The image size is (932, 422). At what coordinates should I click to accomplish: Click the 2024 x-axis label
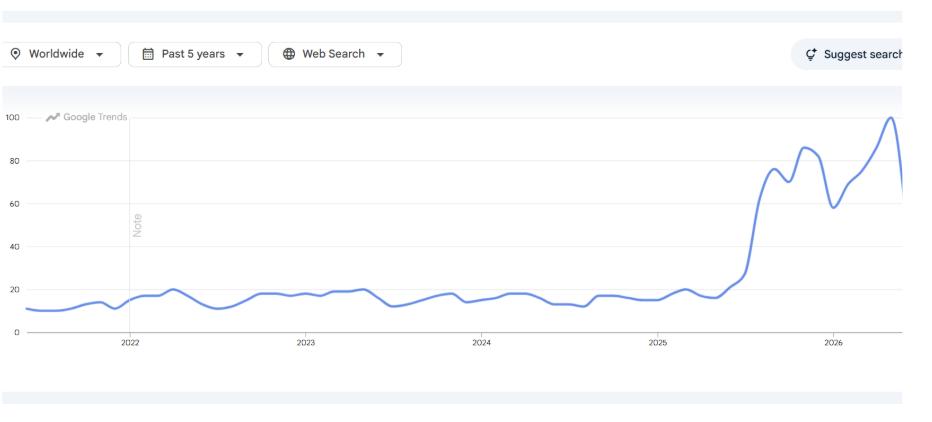pyautogui.click(x=481, y=343)
